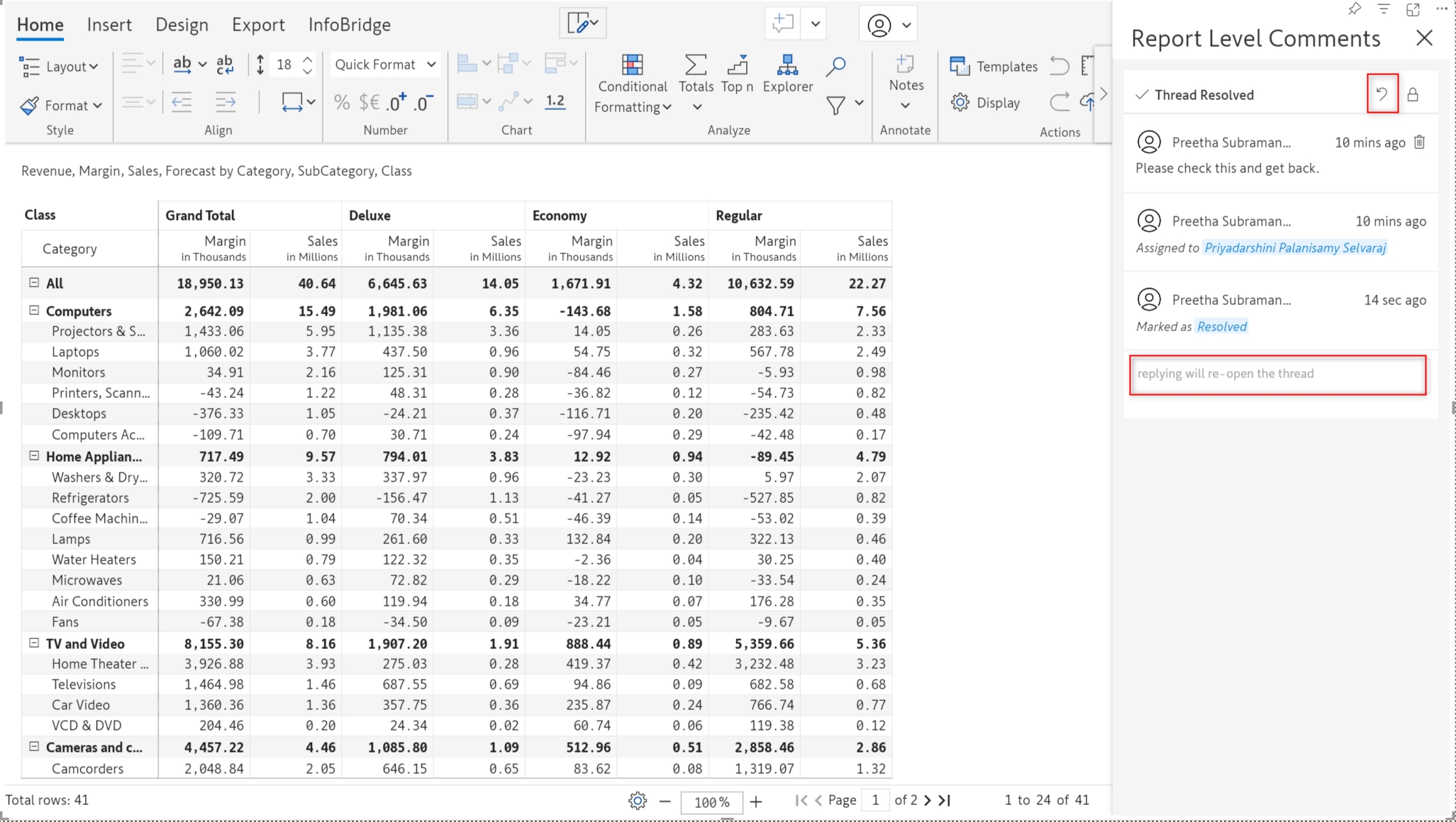Switch to the Design tab
Viewport: 1456px width, 822px height.
click(182, 25)
